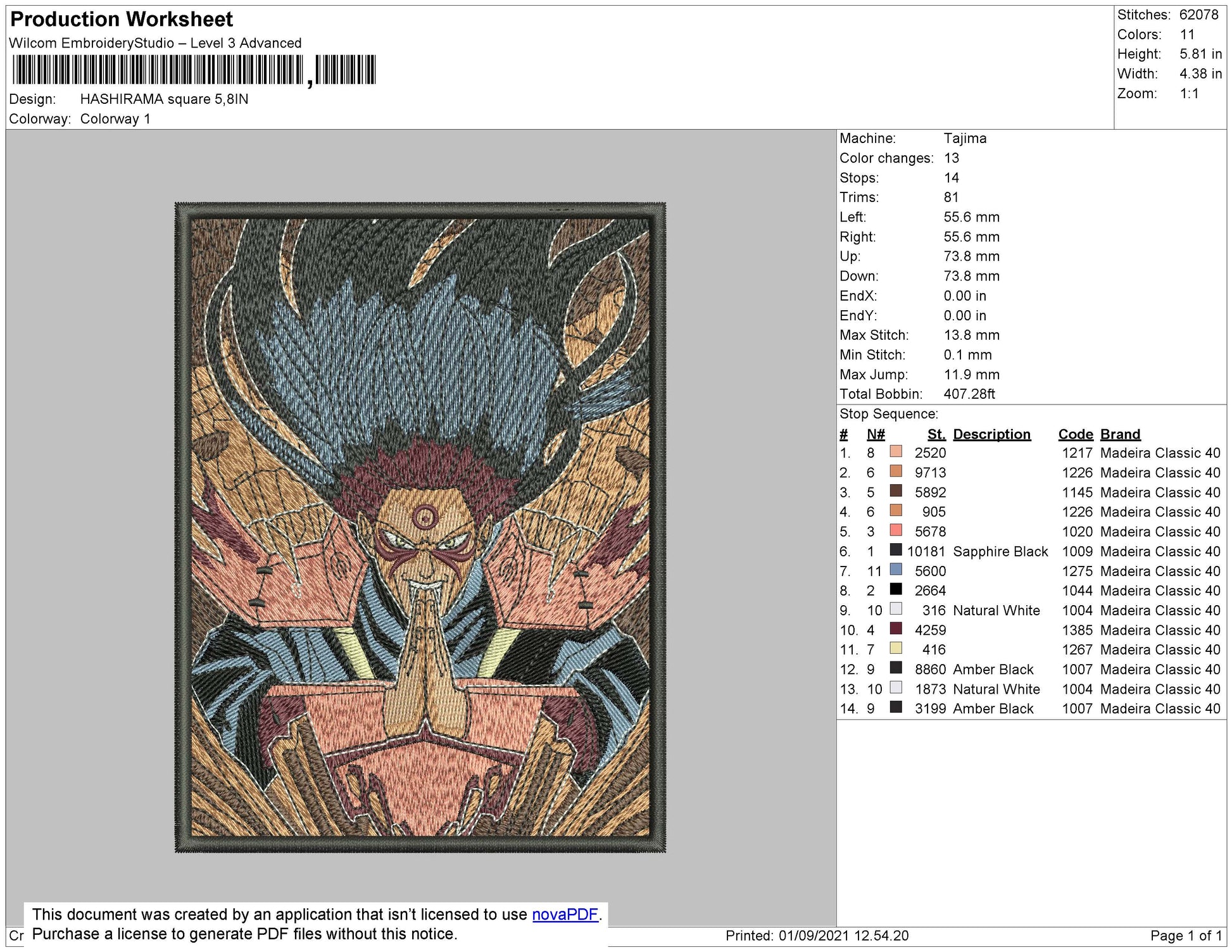Screen dimensions: 1232x952
Task: Click the peach swatch in row 1
Action: coord(895,452)
